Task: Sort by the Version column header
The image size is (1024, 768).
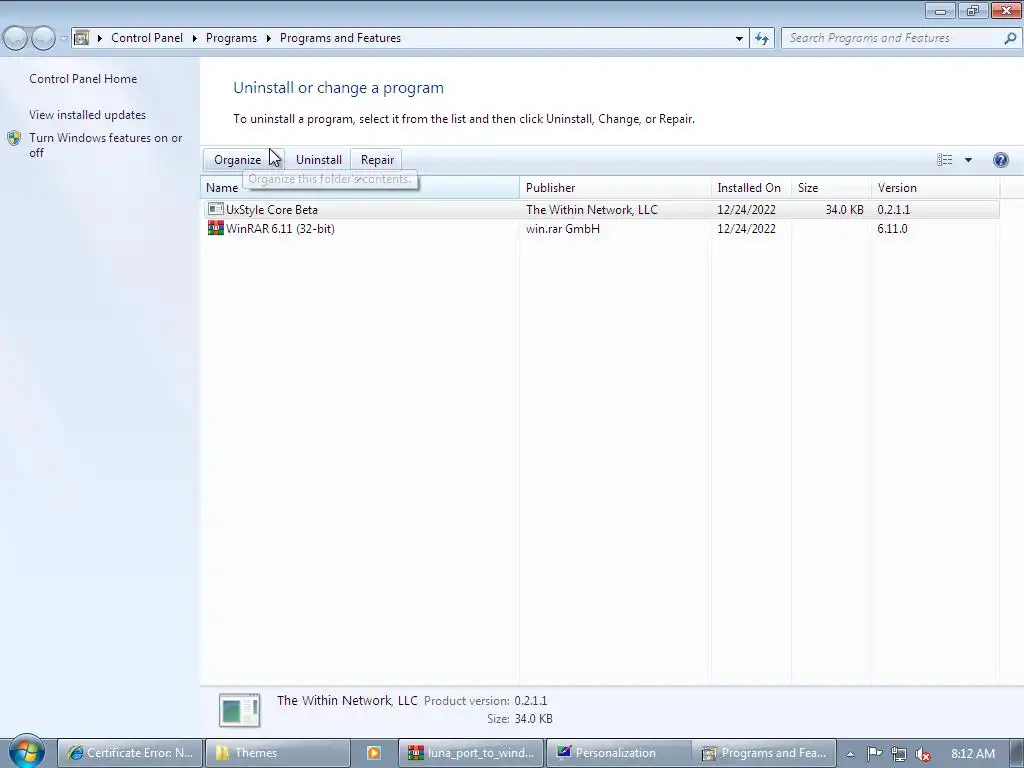Action: (x=935, y=188)
